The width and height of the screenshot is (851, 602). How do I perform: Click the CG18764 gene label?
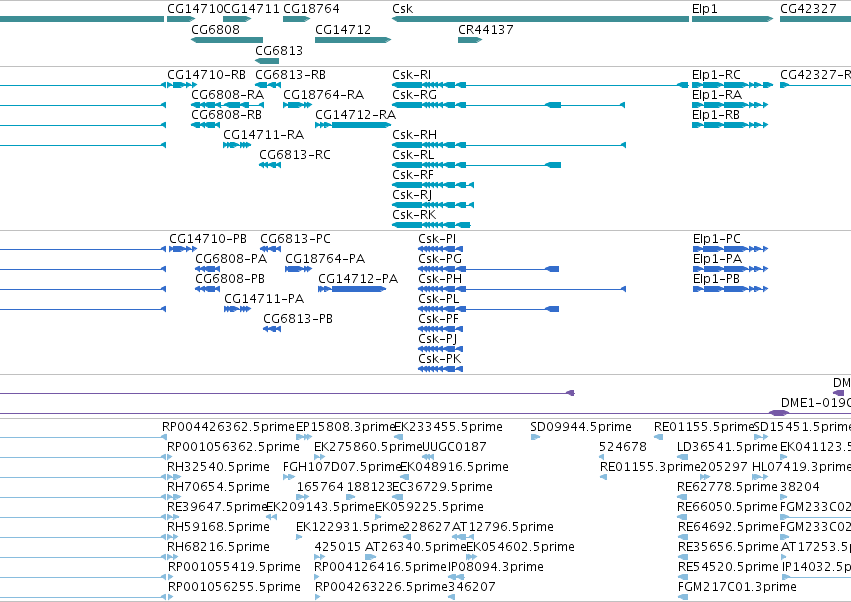312,9
